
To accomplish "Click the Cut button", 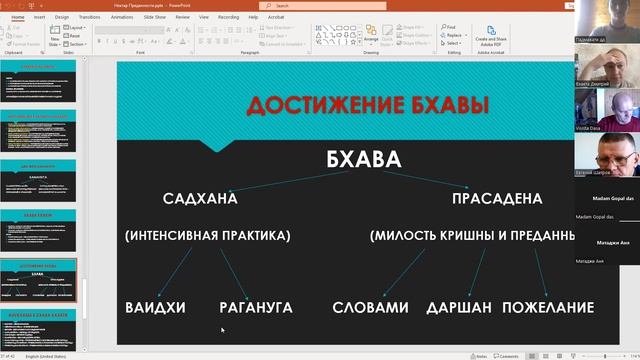I will pos(13,27).
